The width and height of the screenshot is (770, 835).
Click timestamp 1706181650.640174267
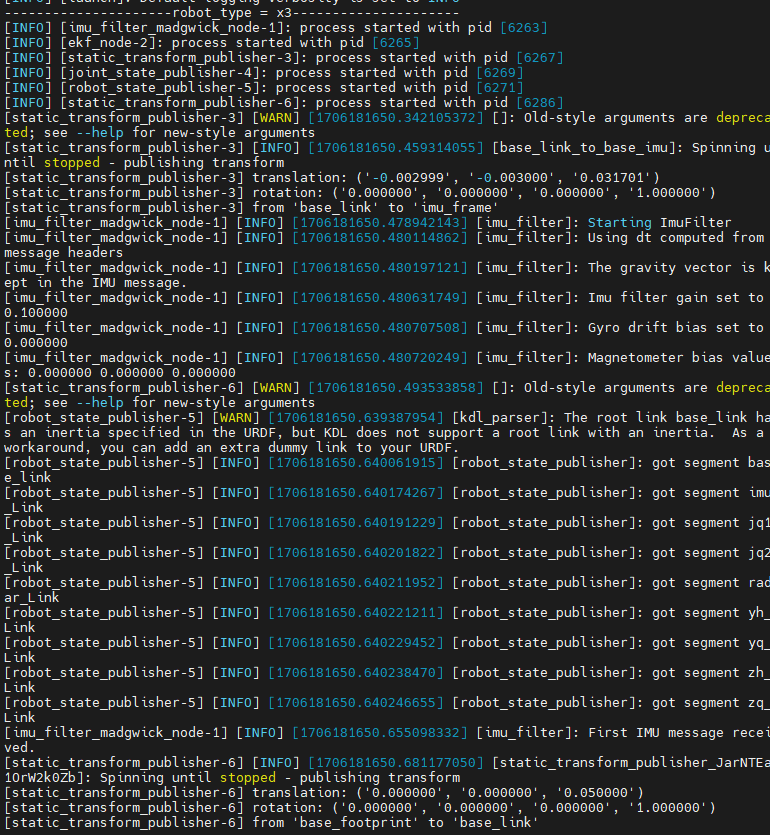click(x=356, y=493)
